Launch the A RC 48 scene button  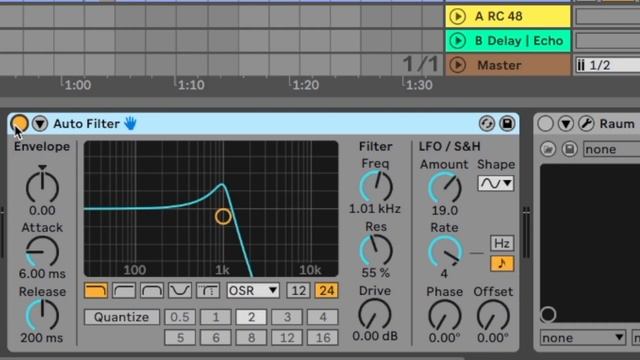[x=458, y=16]
